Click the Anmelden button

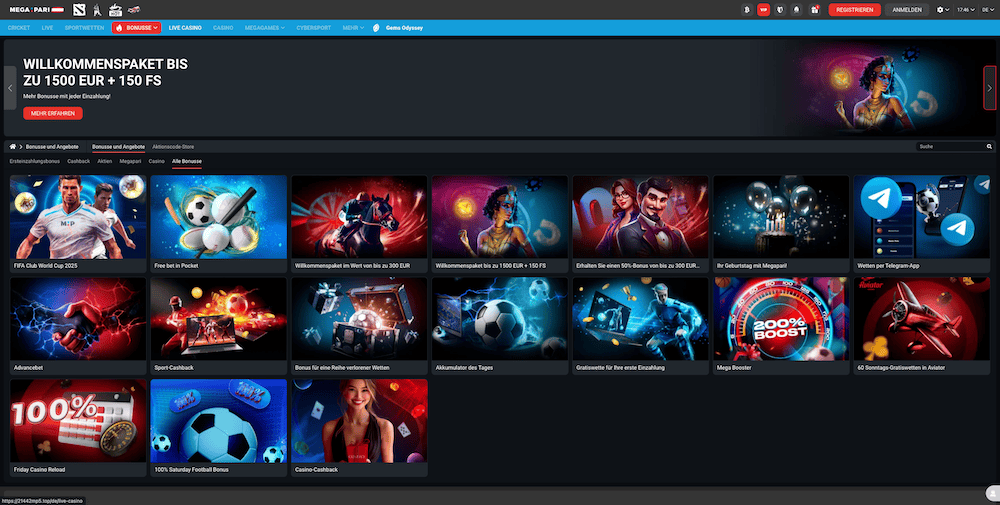(907, 10)
